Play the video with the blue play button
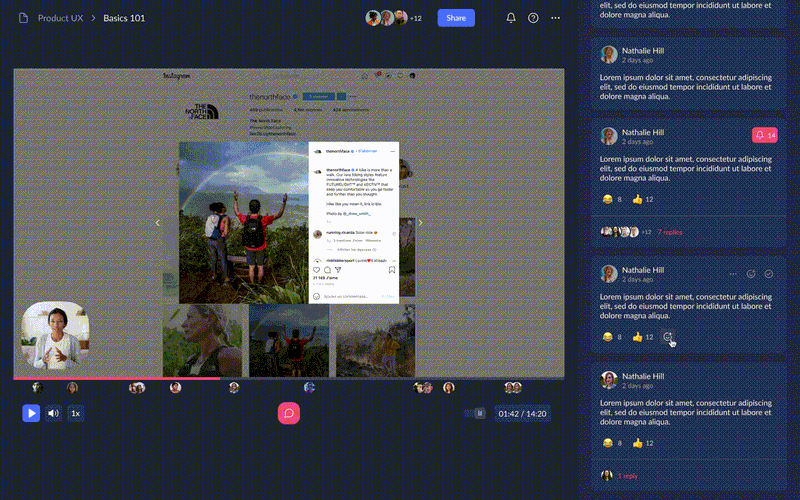This screenshot has height=500, width=800. (x=31, y=413)
